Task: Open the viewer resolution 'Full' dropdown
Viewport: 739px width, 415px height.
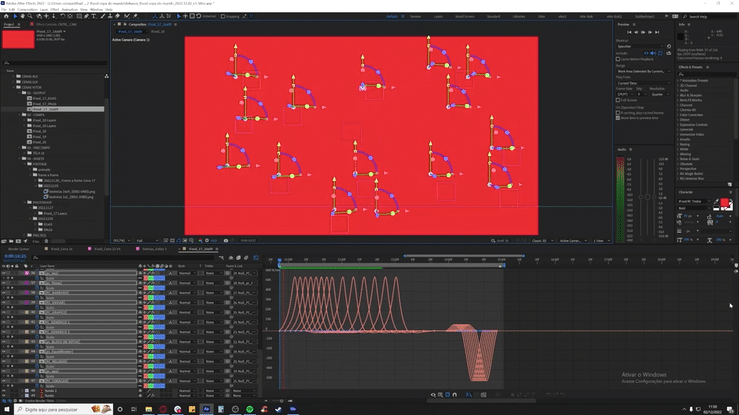Action: [x=147, y=240]
